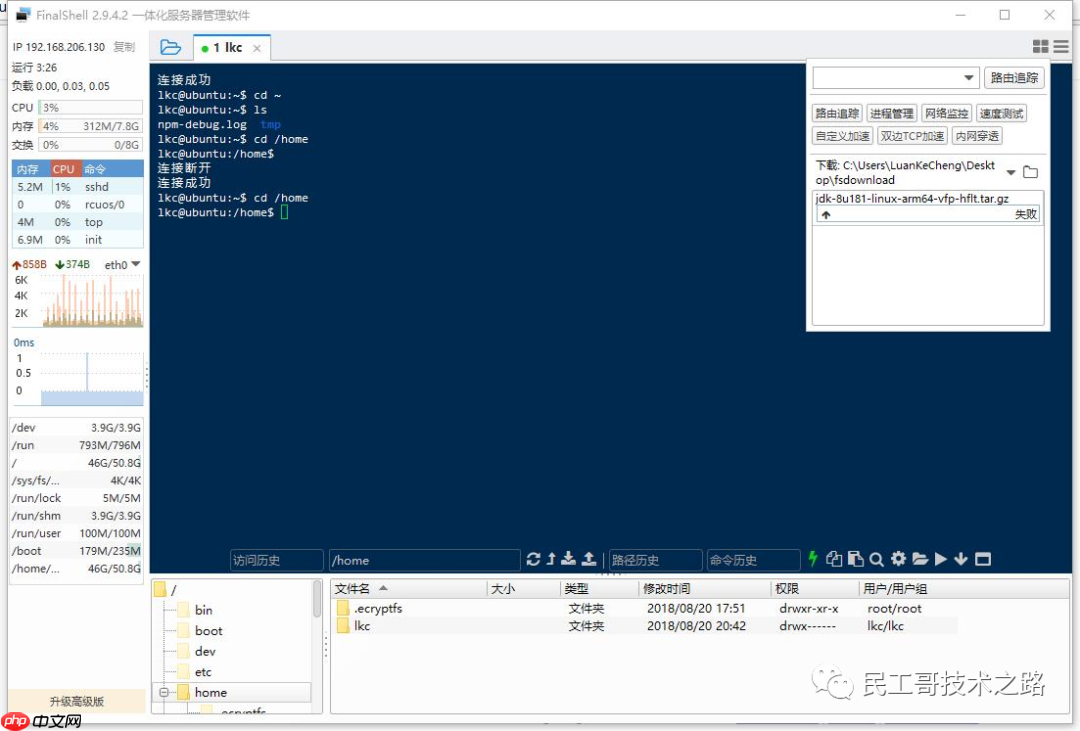Image resolution: width=1080 pixels, height=731 pixels.
Task: Click the open-folder icon in terminal toolbar
Action: [920, 559]
